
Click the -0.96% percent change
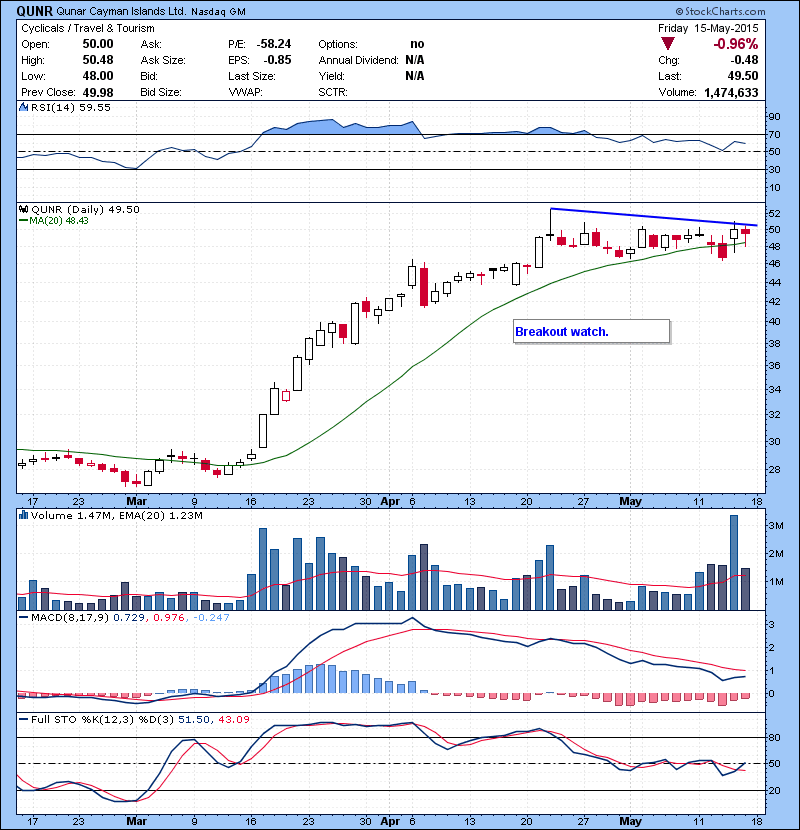(x=735, y=44)
